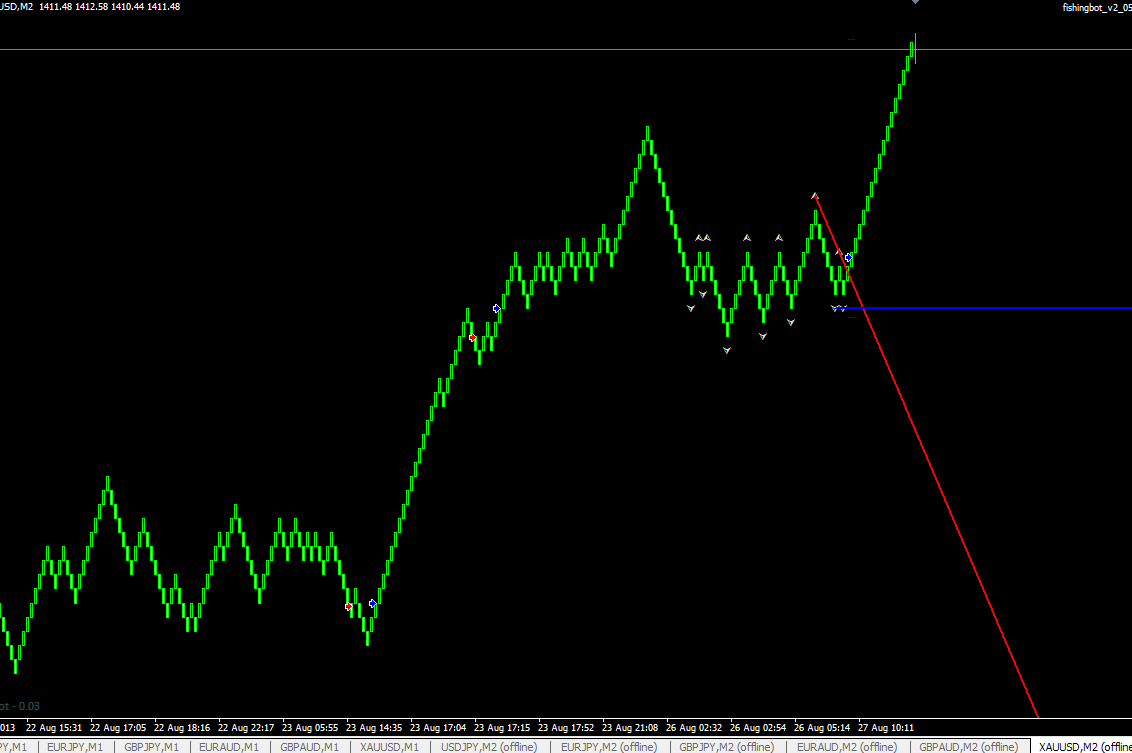
Task: Click the time label 26 Aug 05:14
Action: 822,728
